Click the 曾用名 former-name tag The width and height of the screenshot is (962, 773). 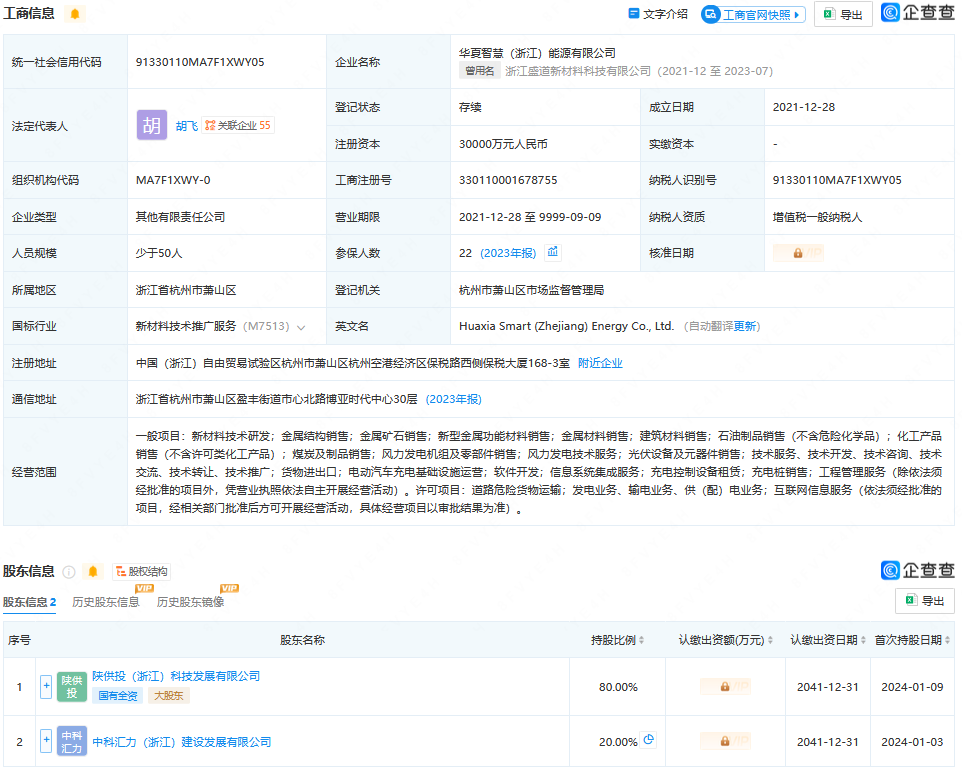tap(479, 71)
